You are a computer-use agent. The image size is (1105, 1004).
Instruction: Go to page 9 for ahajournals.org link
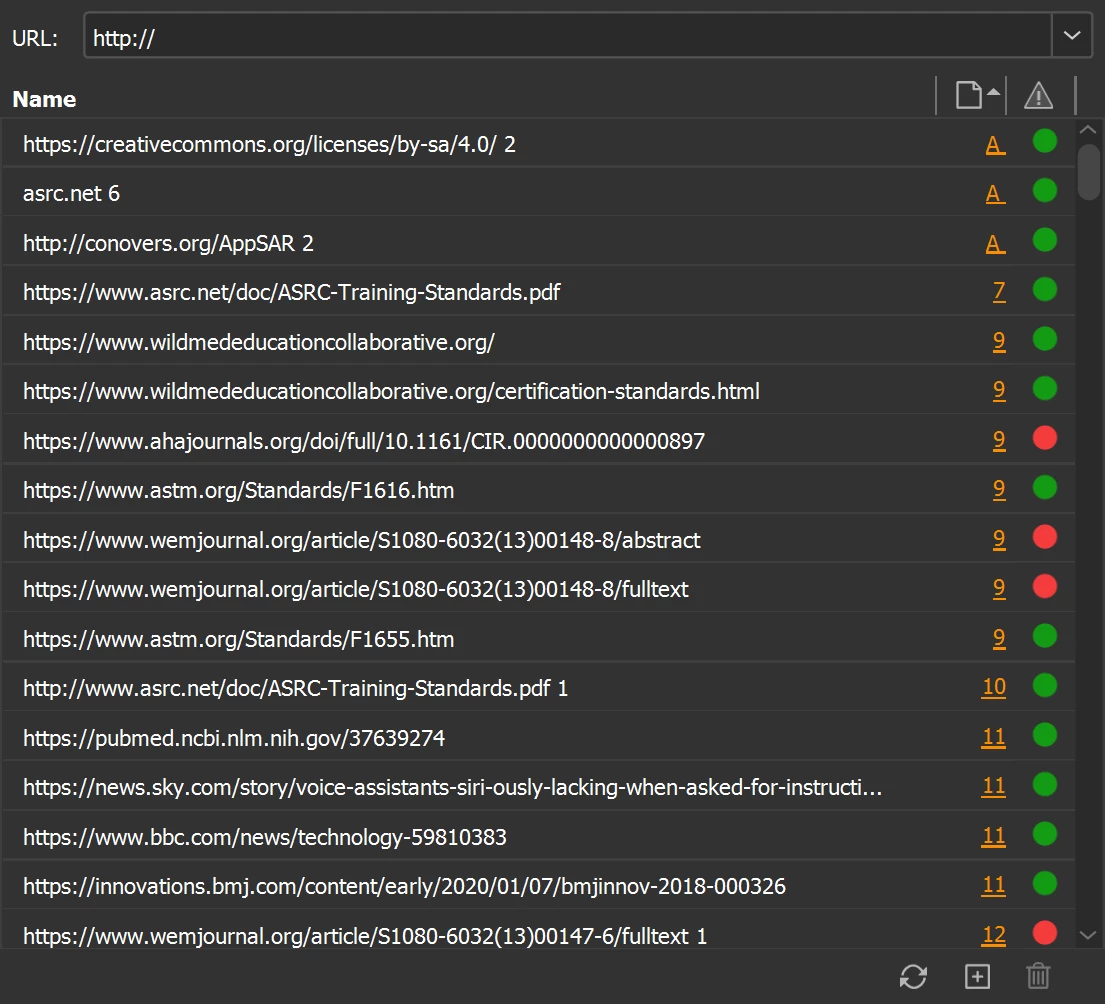click(x=999, y=440)
